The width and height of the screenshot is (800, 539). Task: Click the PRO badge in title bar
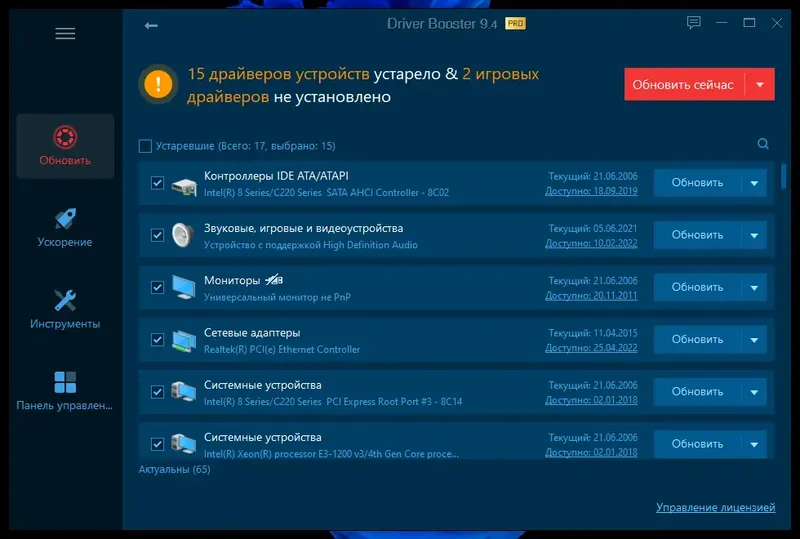click(x=515, y=23)
